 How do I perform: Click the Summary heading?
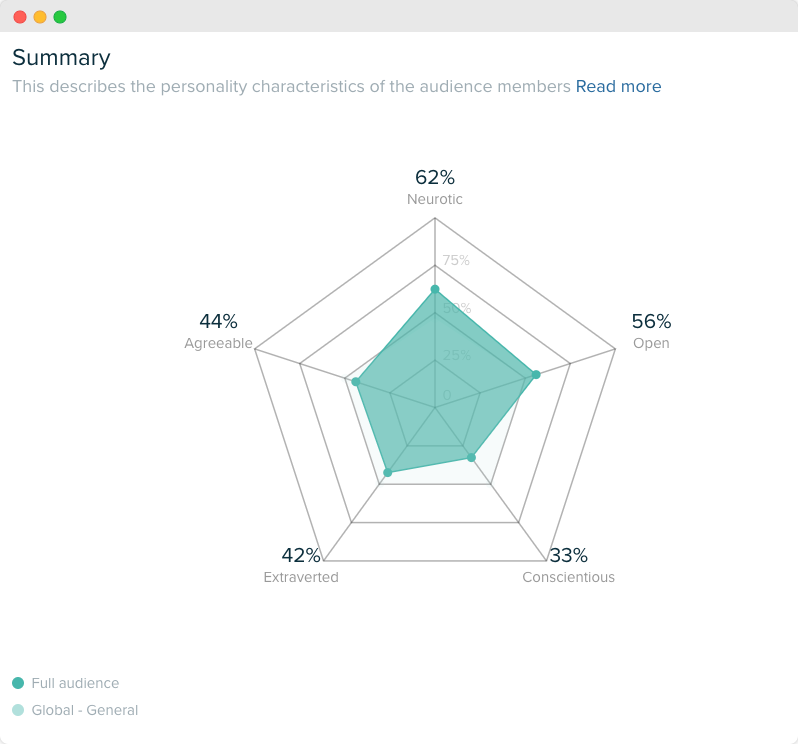pos(61,58)
